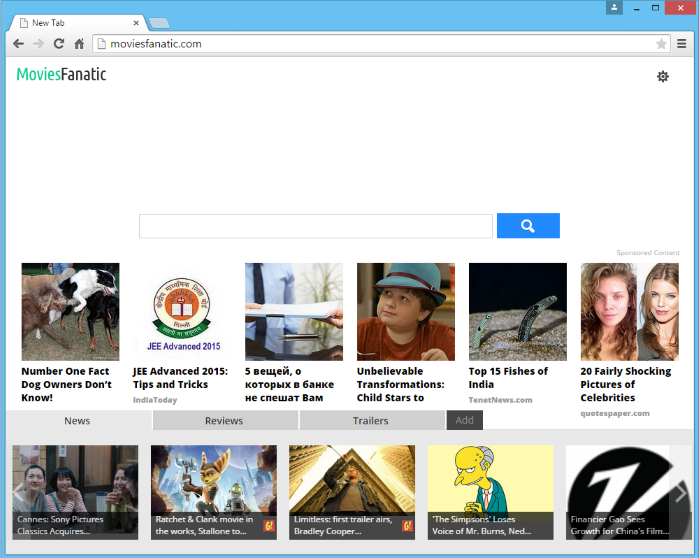Open a new browser tab

159,23
